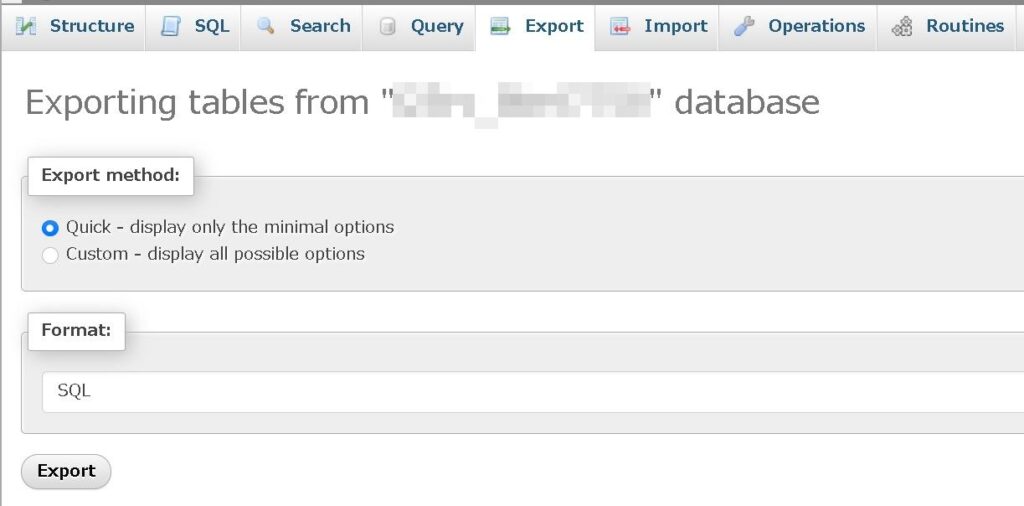
Task: Click the Search magnifier icon
Action: (266, 27)
